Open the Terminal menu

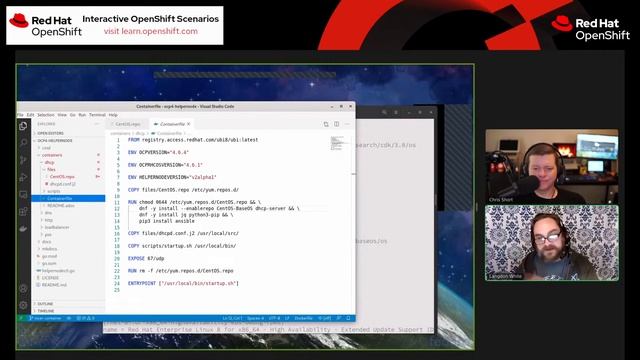click(97, 115)
